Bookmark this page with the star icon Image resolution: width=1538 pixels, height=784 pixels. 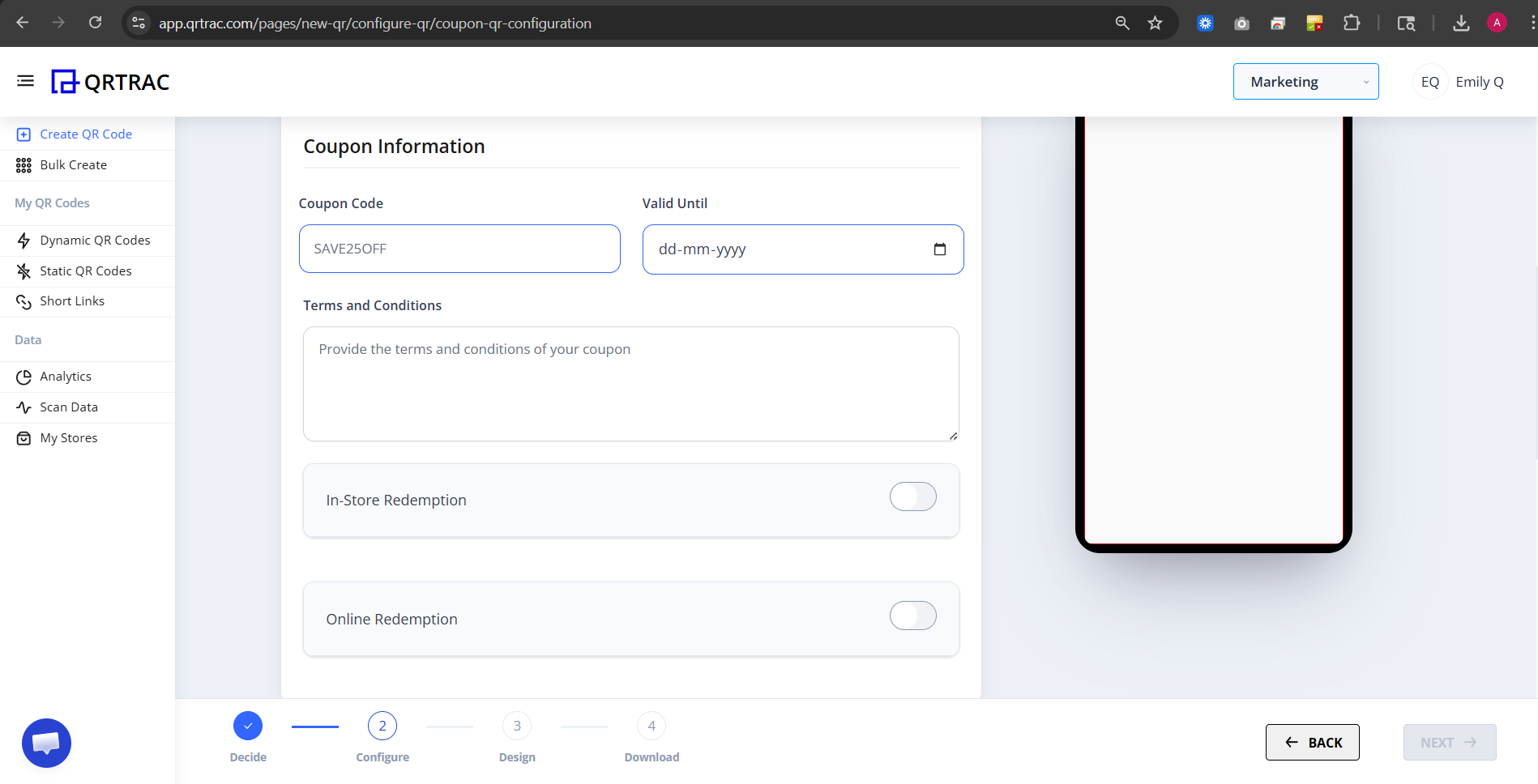coord(1156,23)
